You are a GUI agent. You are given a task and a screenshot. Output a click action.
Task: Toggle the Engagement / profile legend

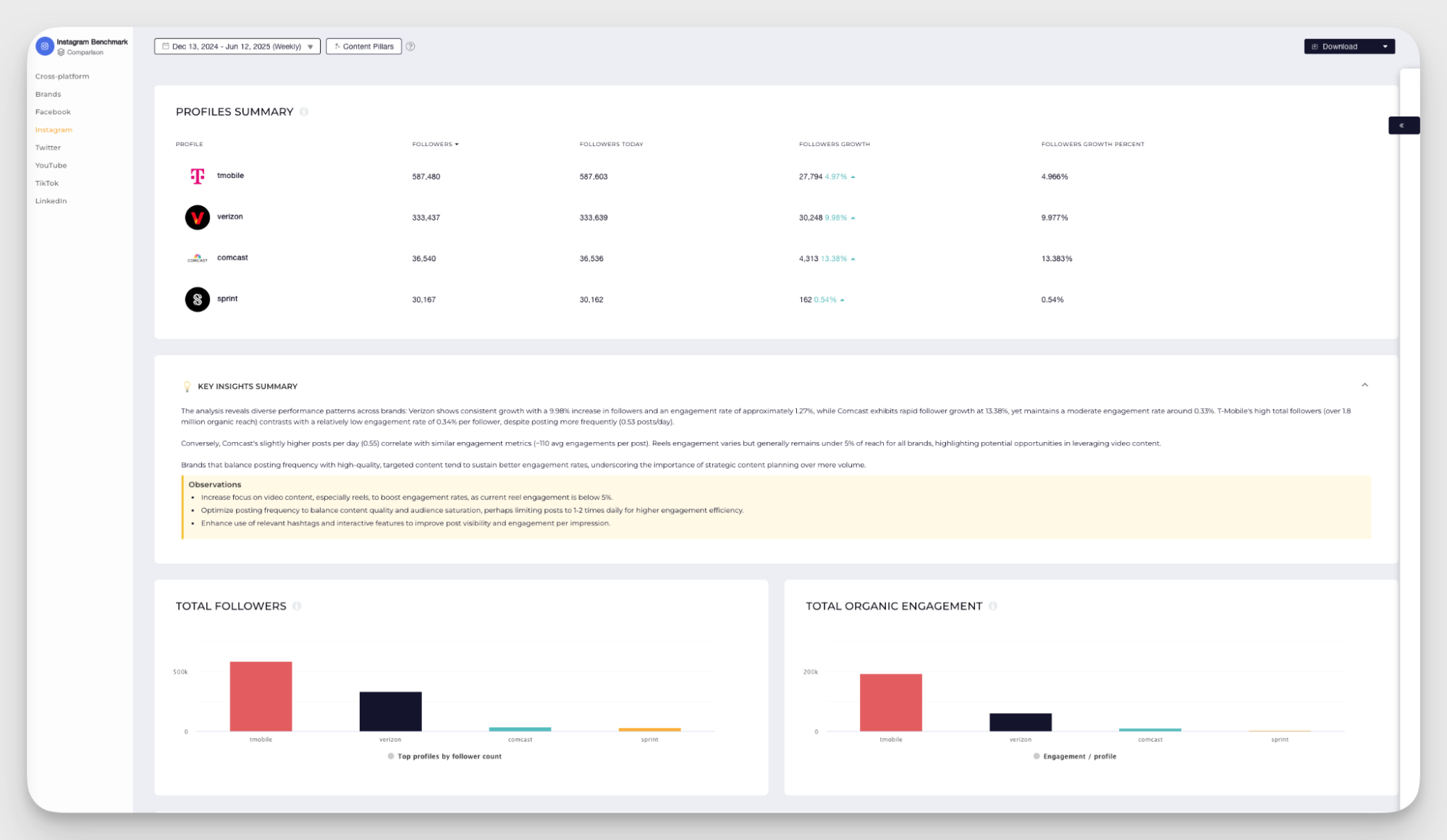click(1074, 757)
